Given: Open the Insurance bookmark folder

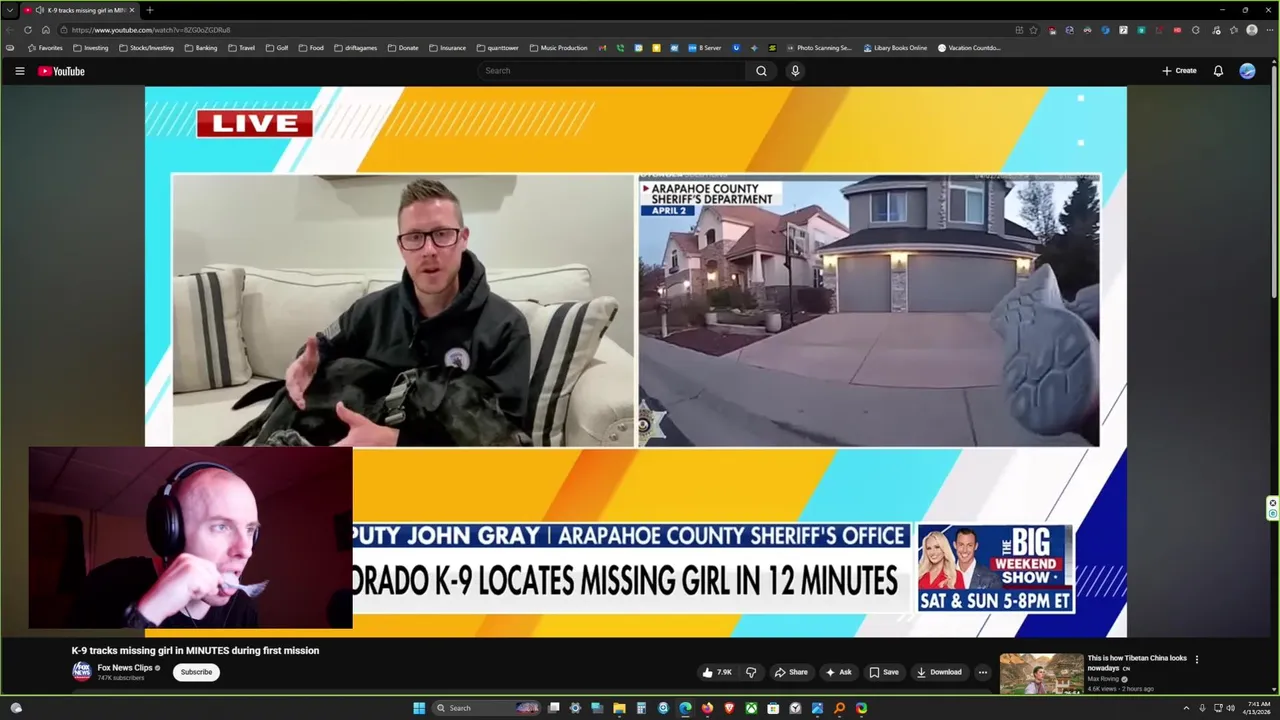Looking at the screenshot, I should (447, 48).
